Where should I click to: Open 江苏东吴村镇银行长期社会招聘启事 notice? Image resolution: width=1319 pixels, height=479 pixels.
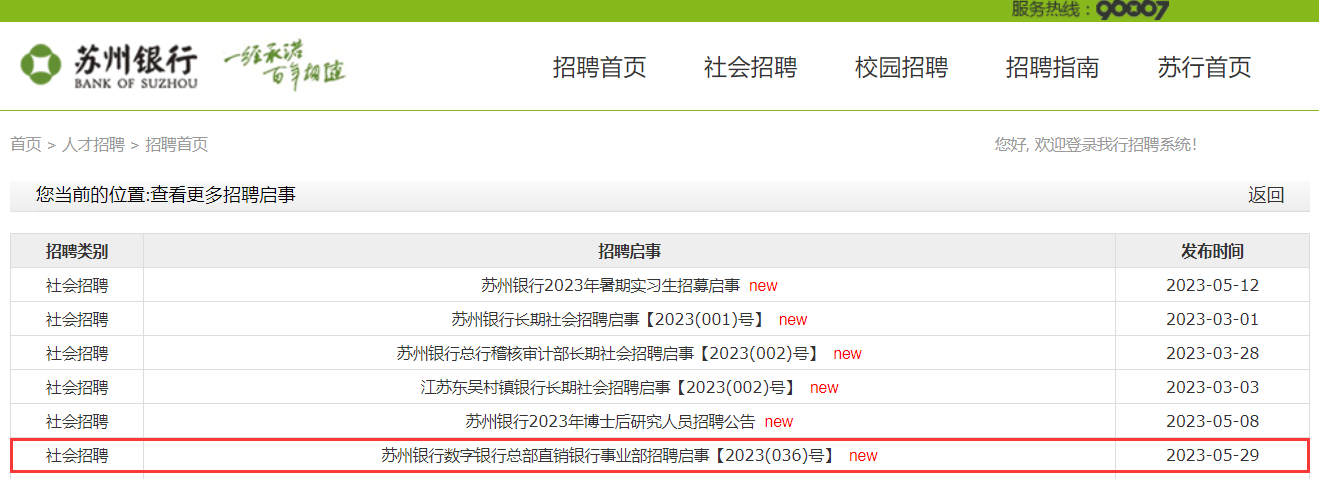pos(610,387)
